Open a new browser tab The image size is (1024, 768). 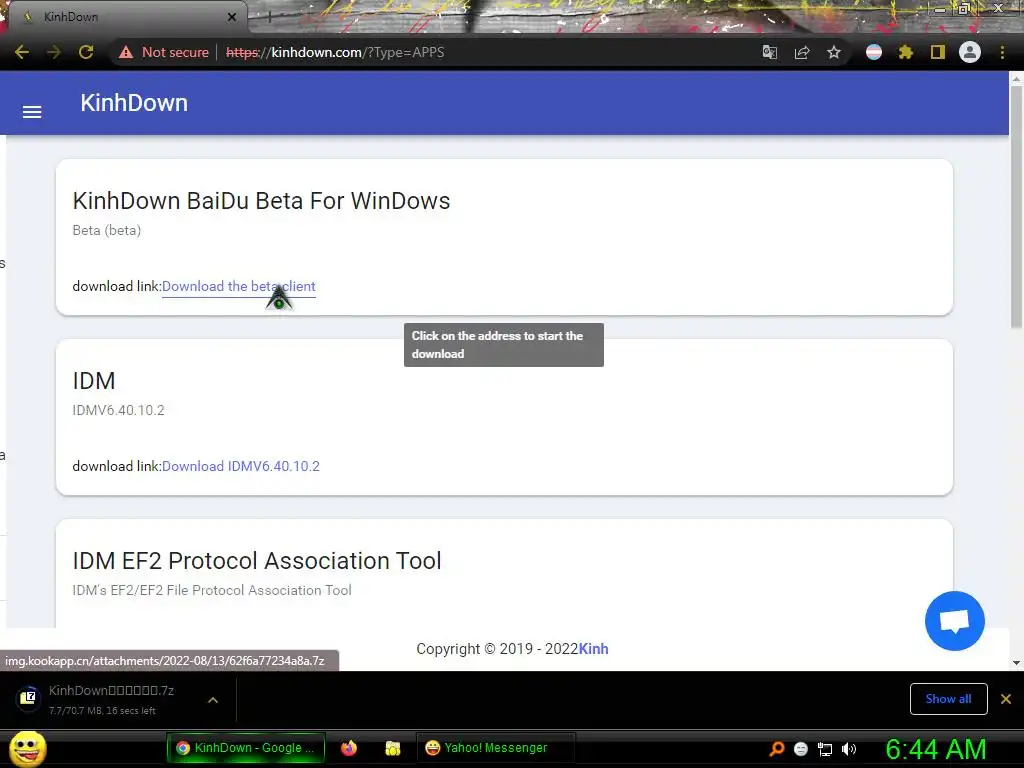pyautogui.click(x=269, y=17)
